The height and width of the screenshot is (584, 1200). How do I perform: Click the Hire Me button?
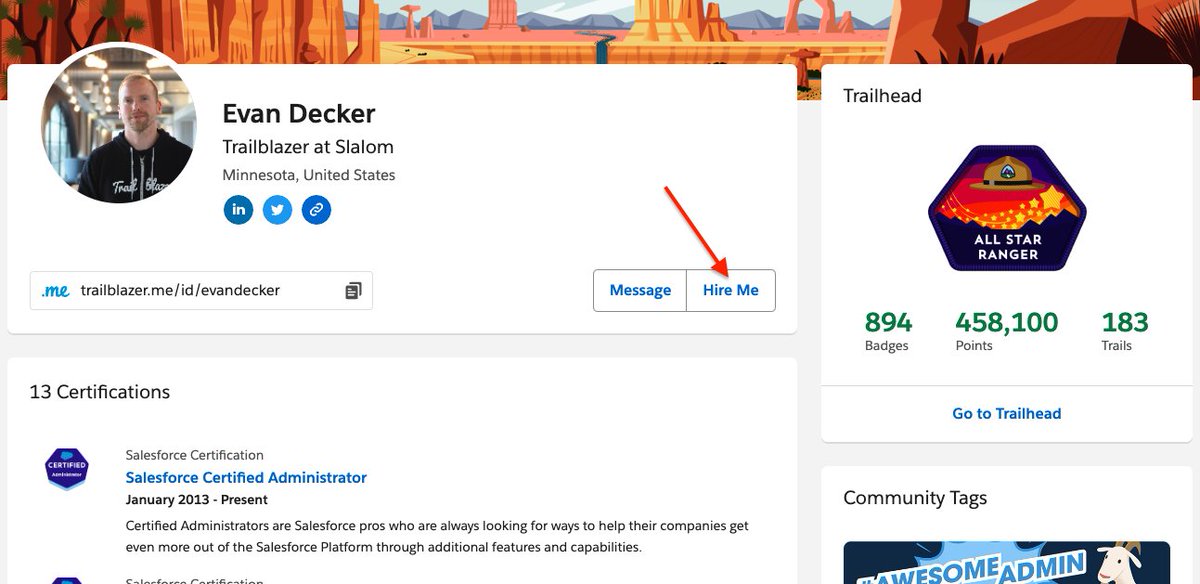(731, 290)
